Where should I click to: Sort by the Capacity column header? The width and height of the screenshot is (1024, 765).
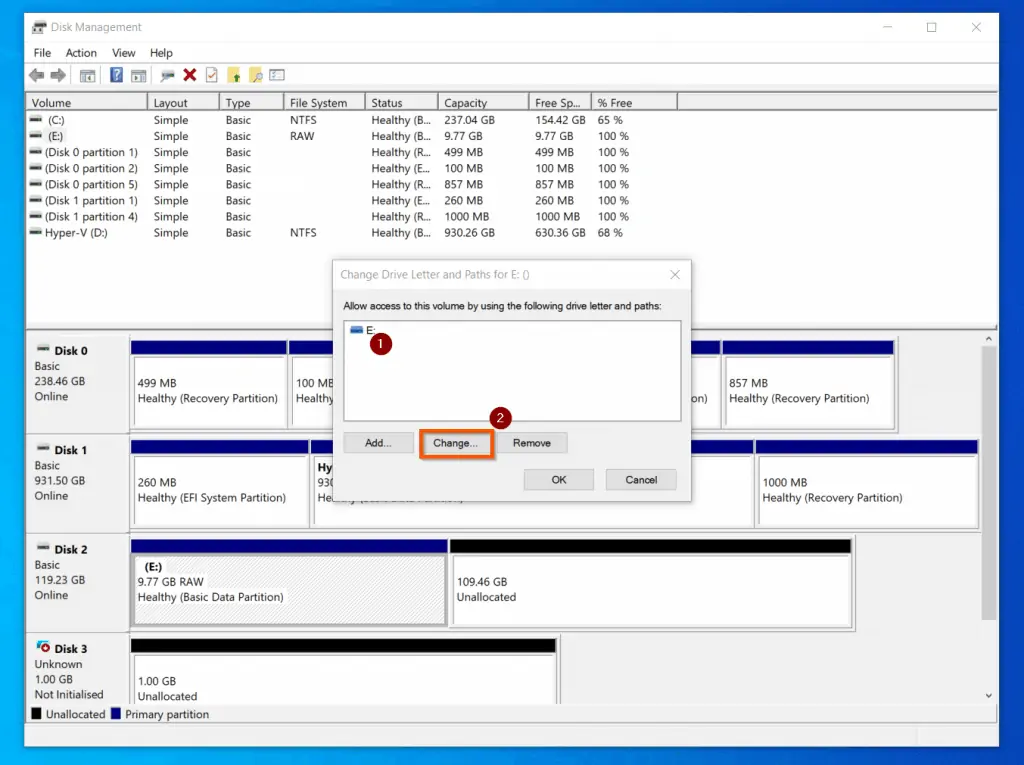point(483,103)
